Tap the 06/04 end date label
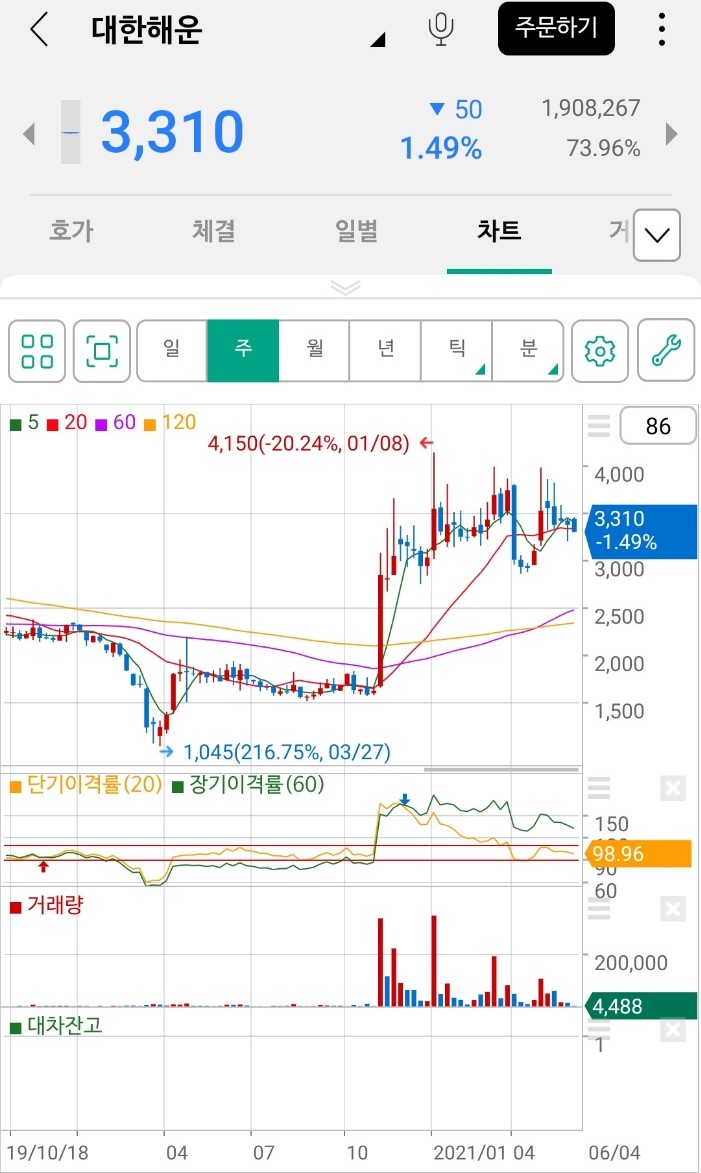 614,1152
